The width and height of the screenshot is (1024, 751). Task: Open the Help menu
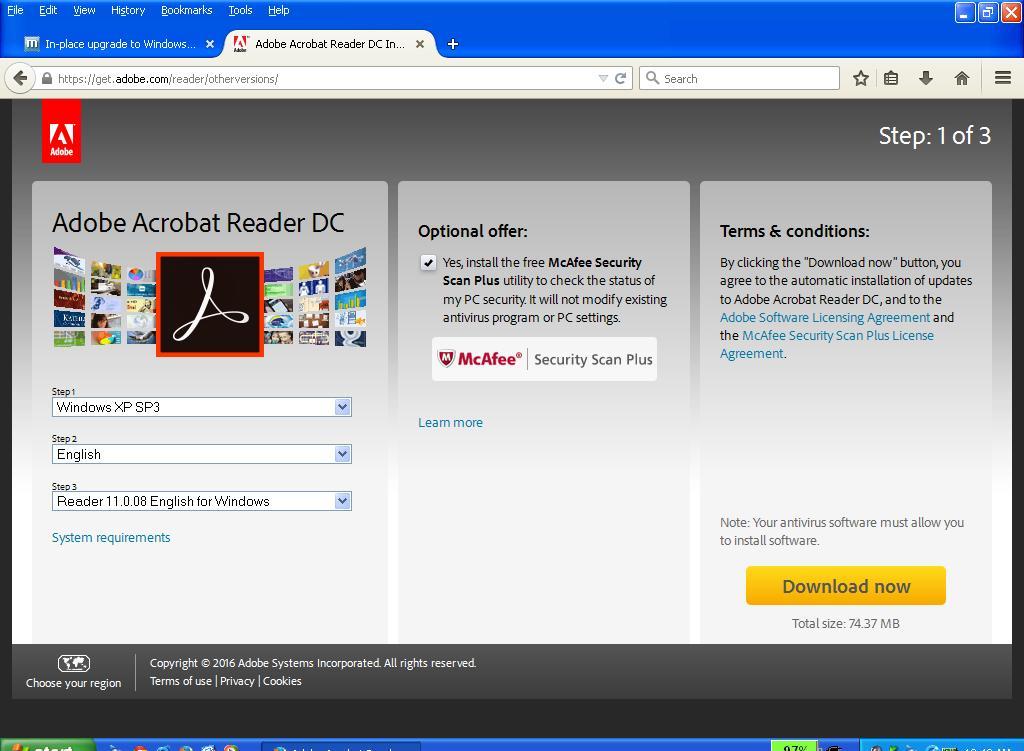[279, 10]
